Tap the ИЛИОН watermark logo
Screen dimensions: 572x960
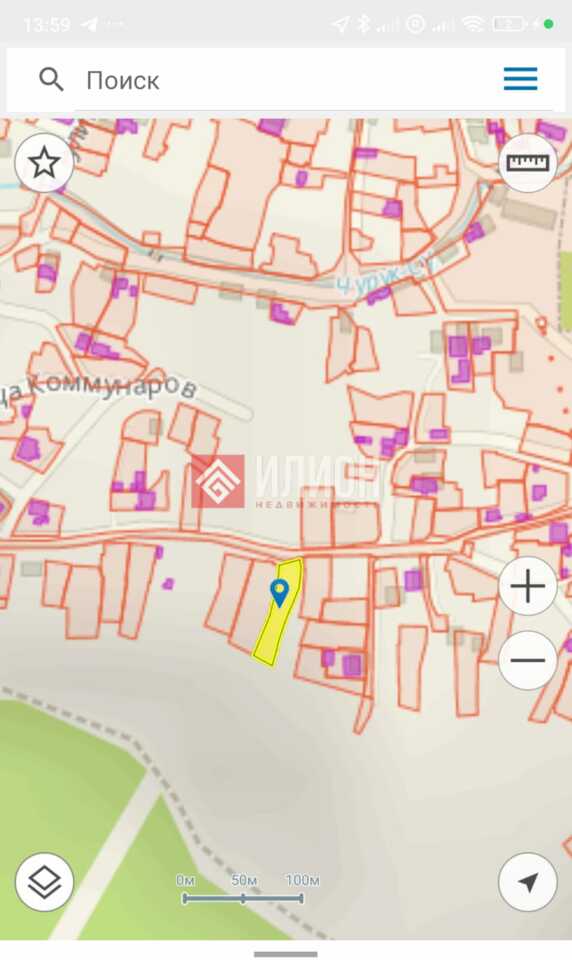(288, 482)
